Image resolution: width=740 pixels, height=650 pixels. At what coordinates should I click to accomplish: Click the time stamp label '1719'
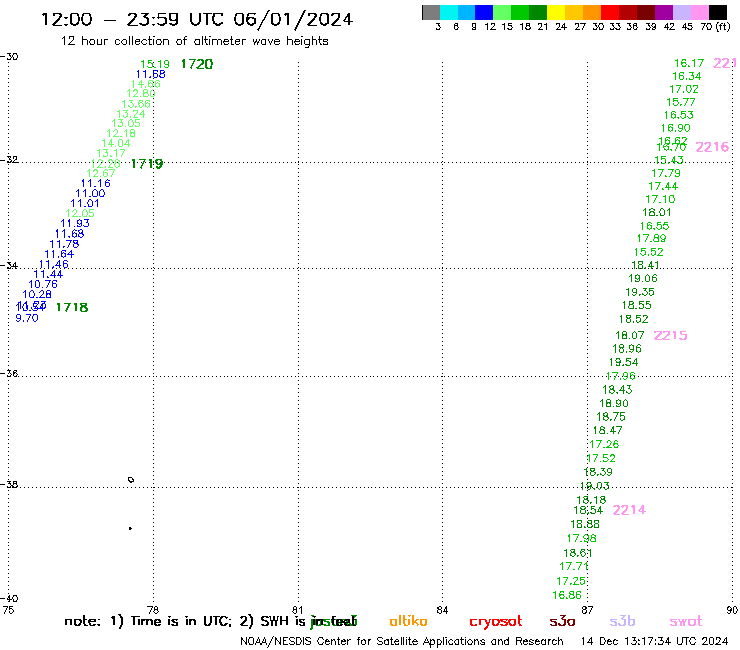coord(147,164)
